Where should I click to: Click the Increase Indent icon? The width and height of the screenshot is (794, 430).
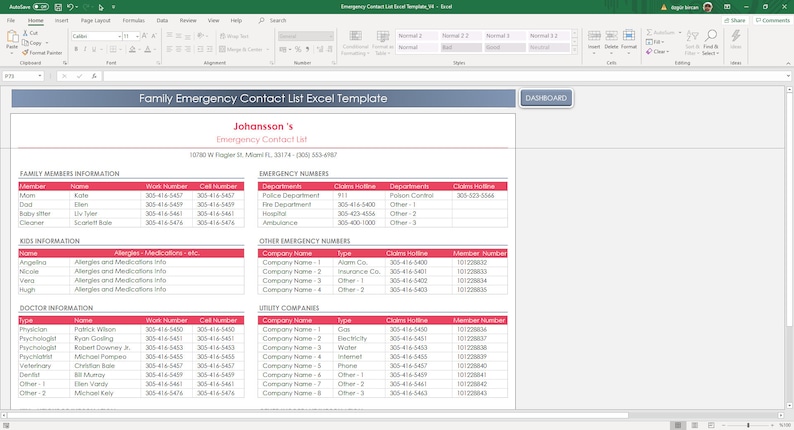point(210,49)
